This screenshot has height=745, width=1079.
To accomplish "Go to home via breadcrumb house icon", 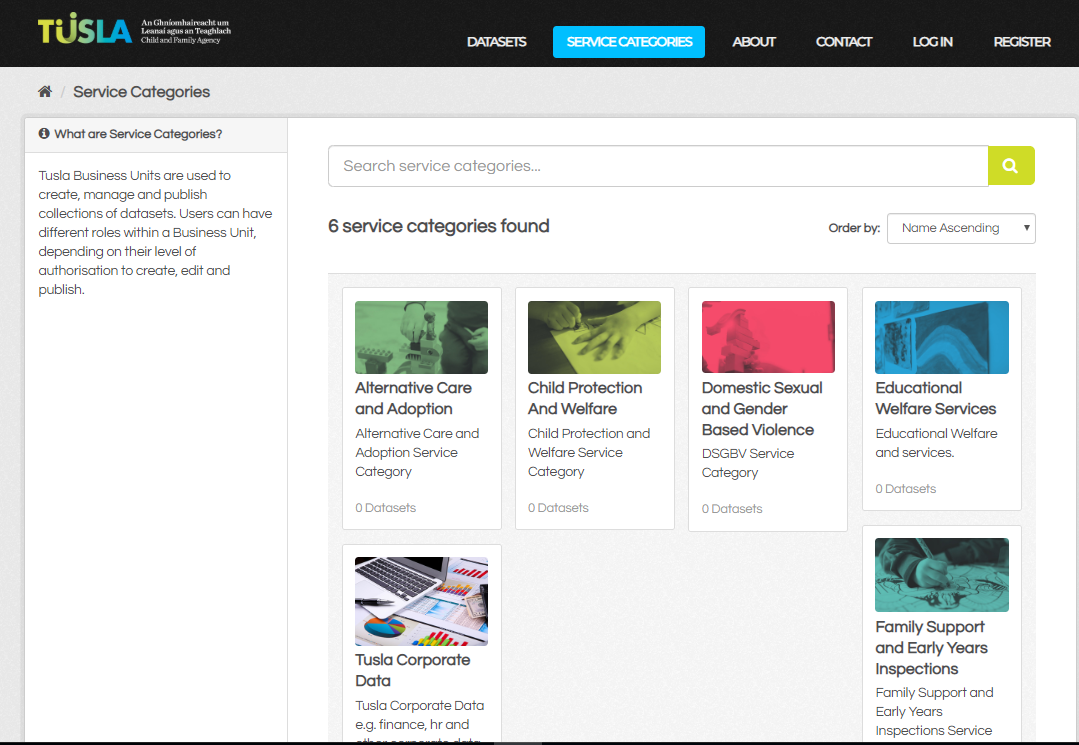I will pos(45,91).
